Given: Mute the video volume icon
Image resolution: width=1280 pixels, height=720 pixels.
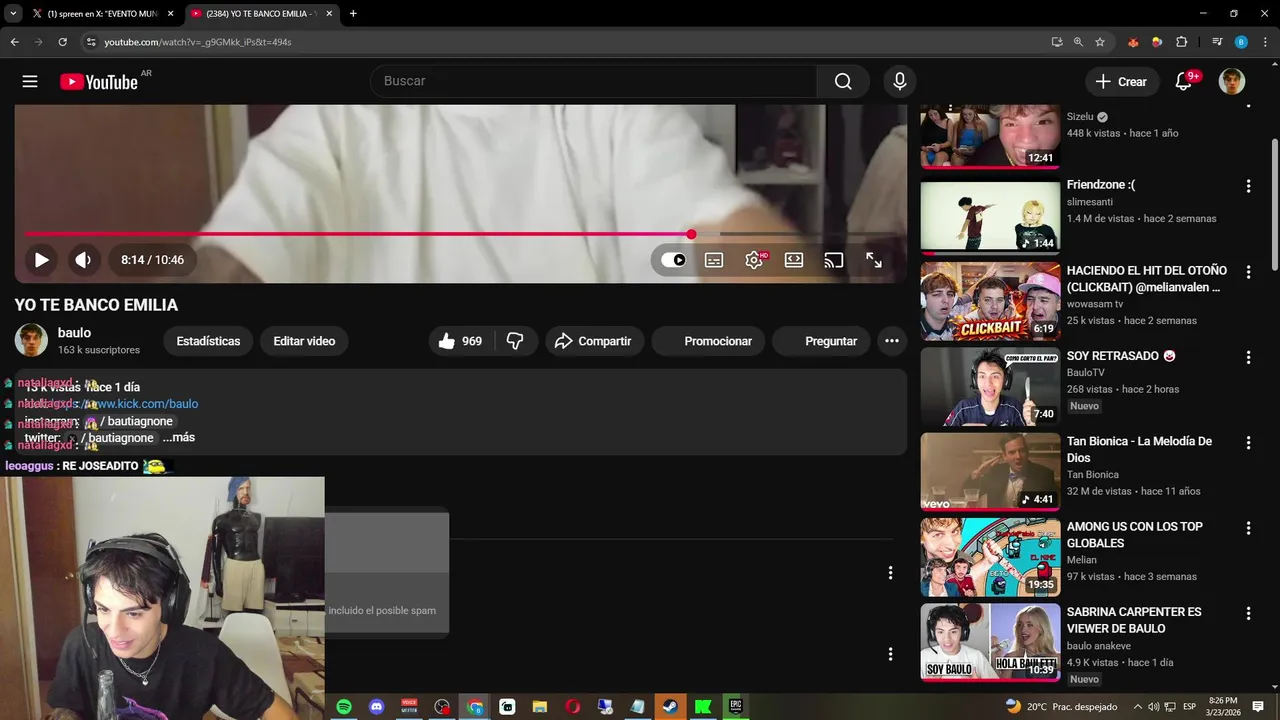Looking at the screenshot, I should 83,260.
